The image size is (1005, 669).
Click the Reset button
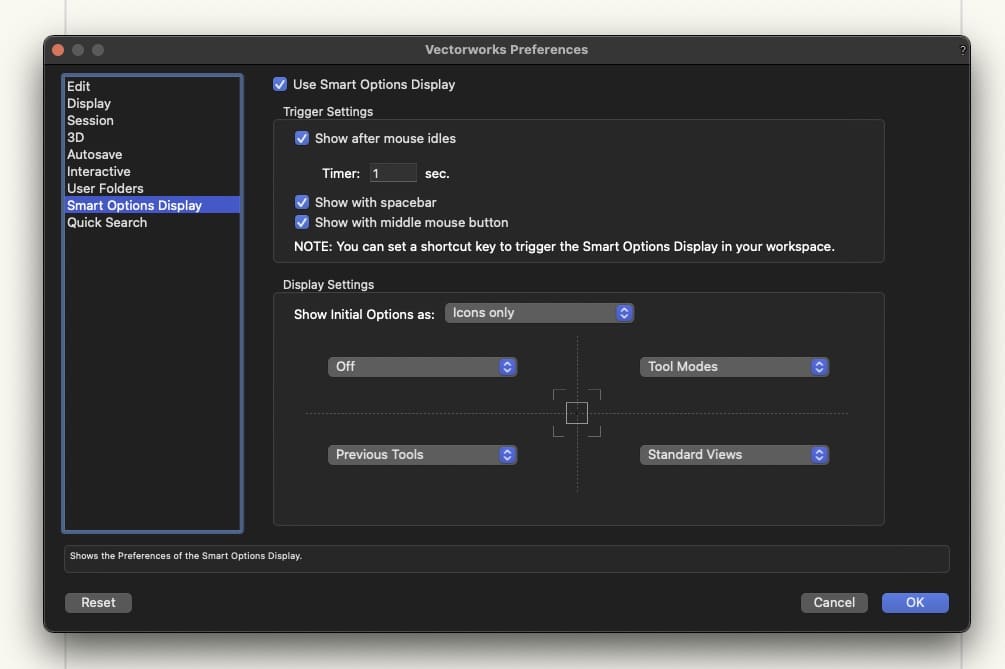pyautogui.click(x=98, y=602)
